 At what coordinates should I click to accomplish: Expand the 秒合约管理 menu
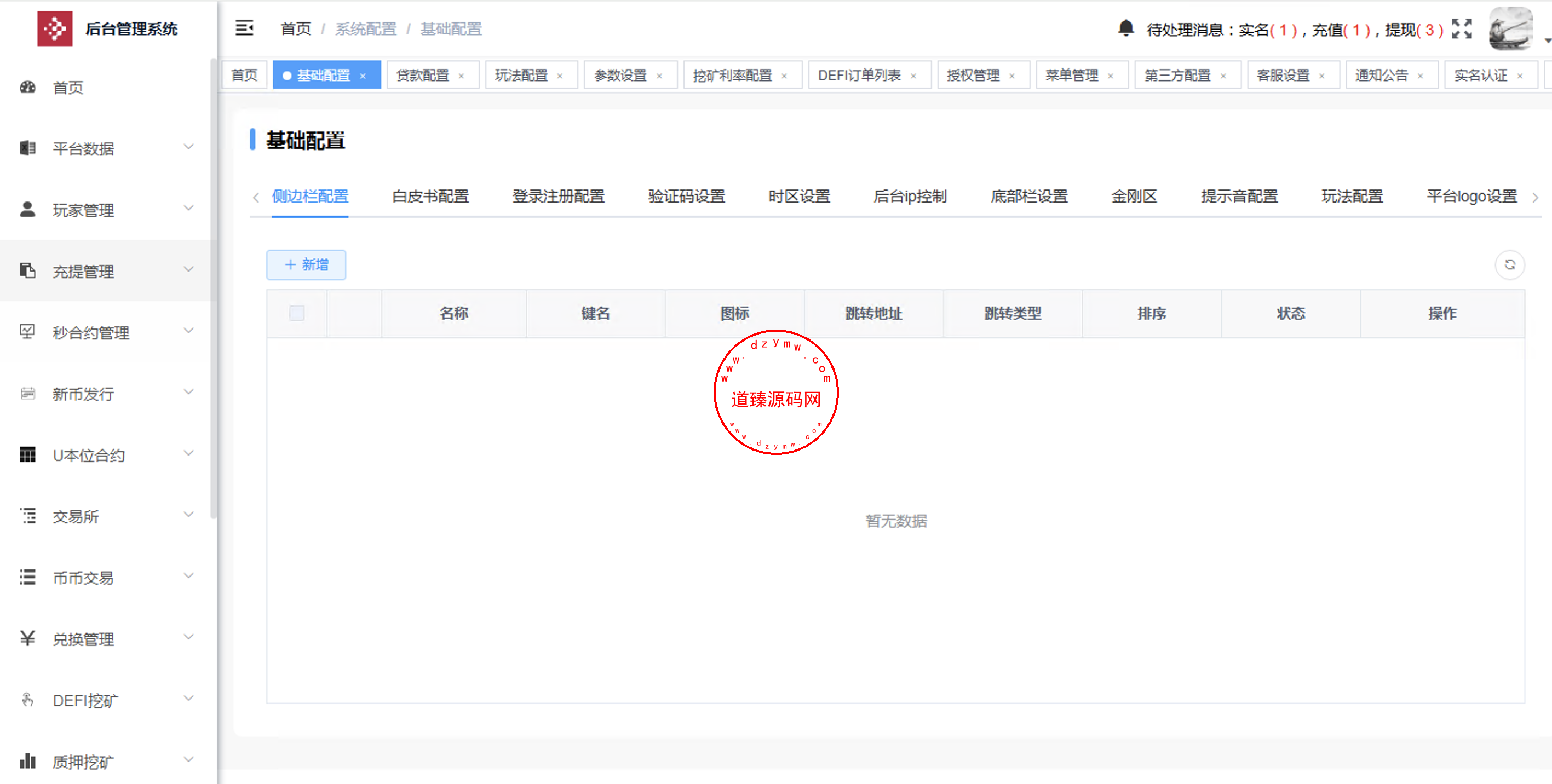pos(188,331)
